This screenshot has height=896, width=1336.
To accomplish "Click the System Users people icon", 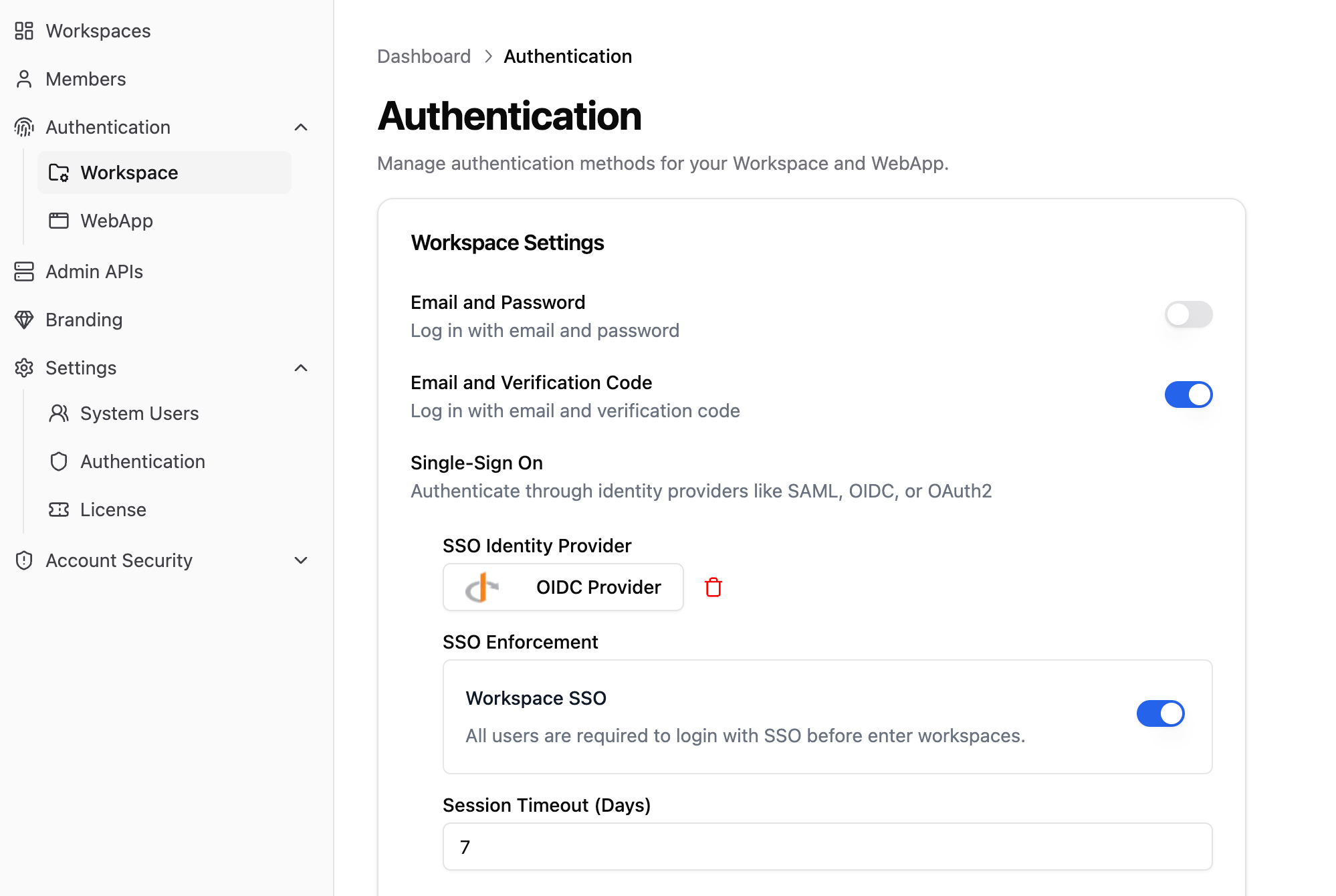I will [59, 413].
